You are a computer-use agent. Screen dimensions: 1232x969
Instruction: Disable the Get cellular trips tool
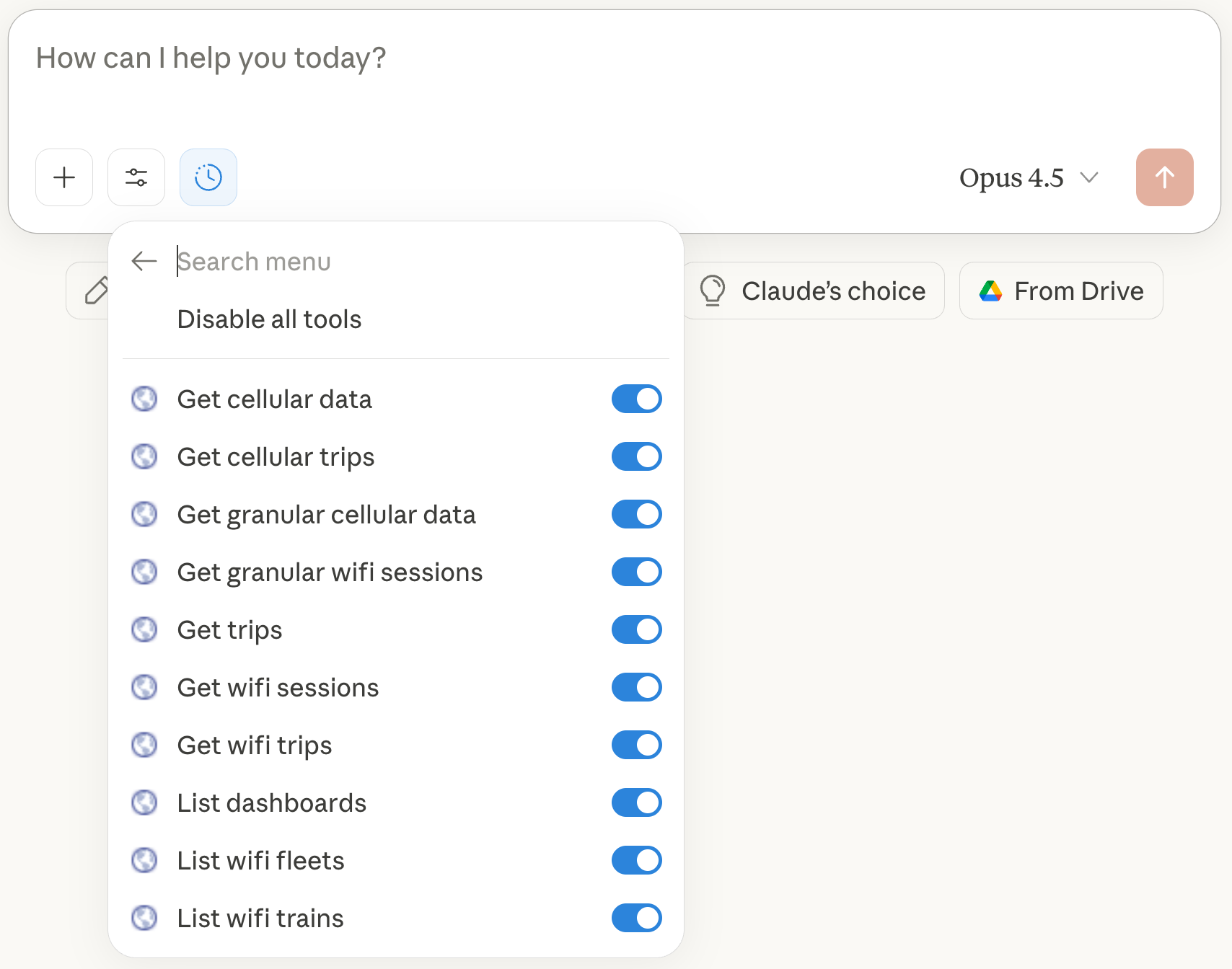636,456
